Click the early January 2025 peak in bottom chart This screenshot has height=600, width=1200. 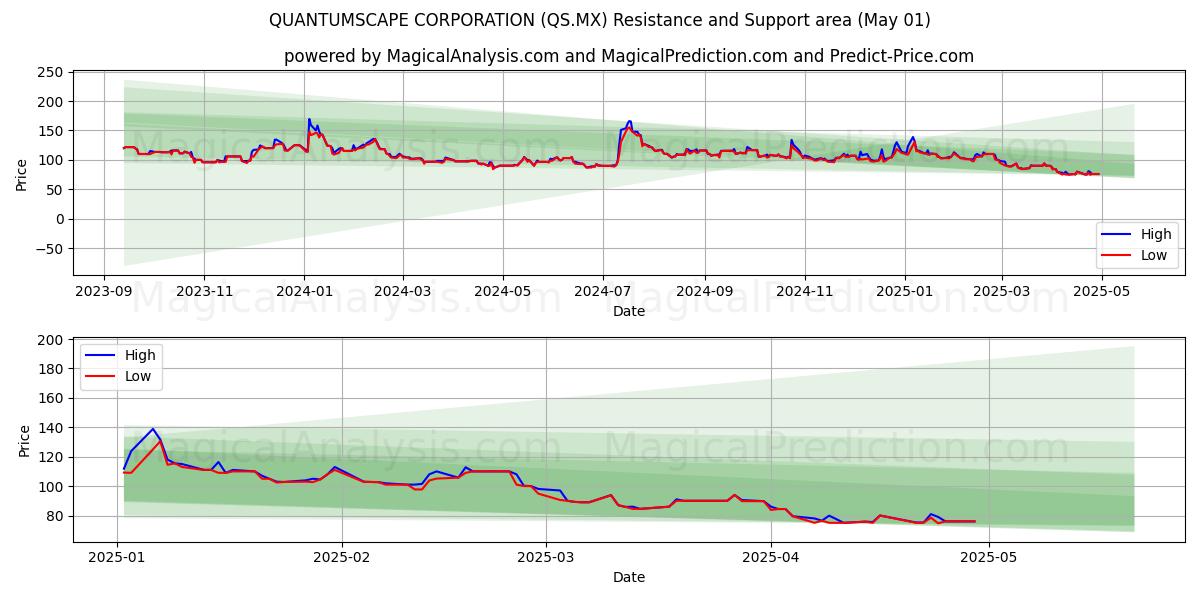pos(153,429)
